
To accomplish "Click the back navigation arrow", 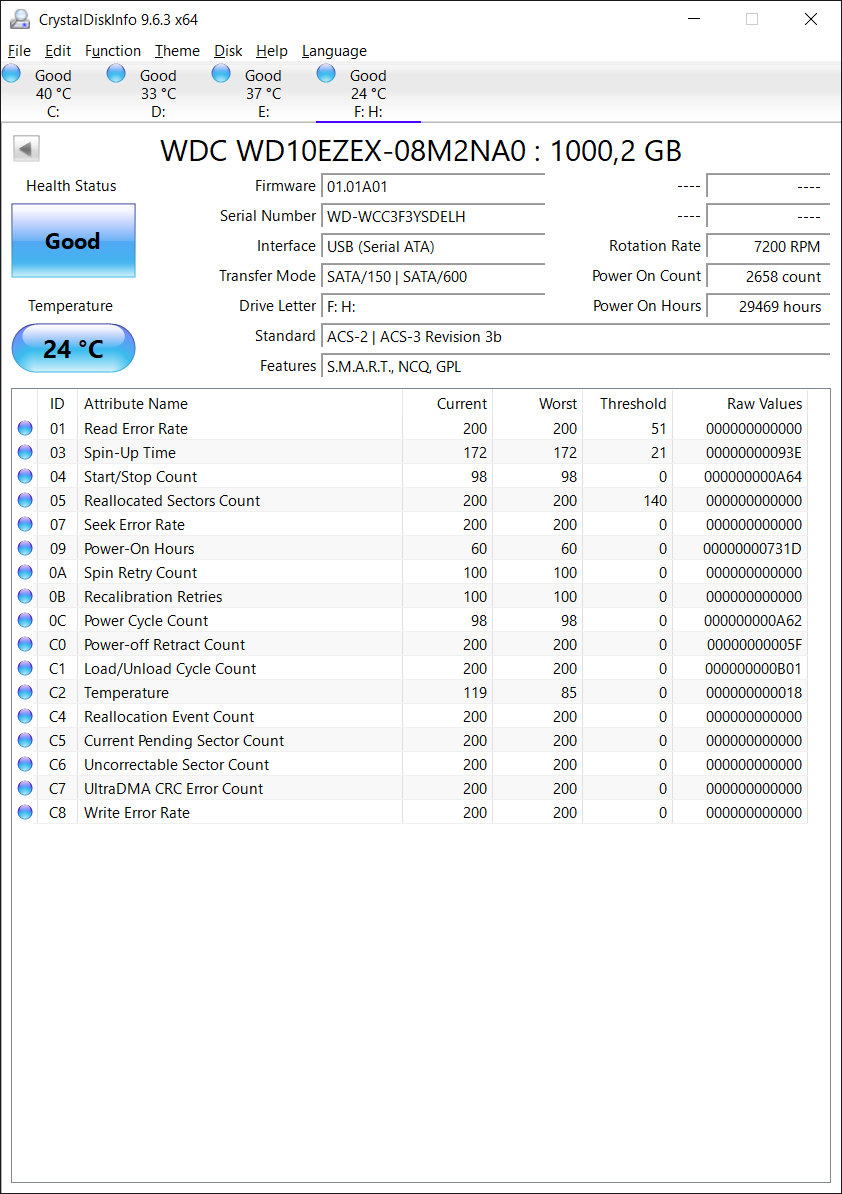I will coord(26,147).
